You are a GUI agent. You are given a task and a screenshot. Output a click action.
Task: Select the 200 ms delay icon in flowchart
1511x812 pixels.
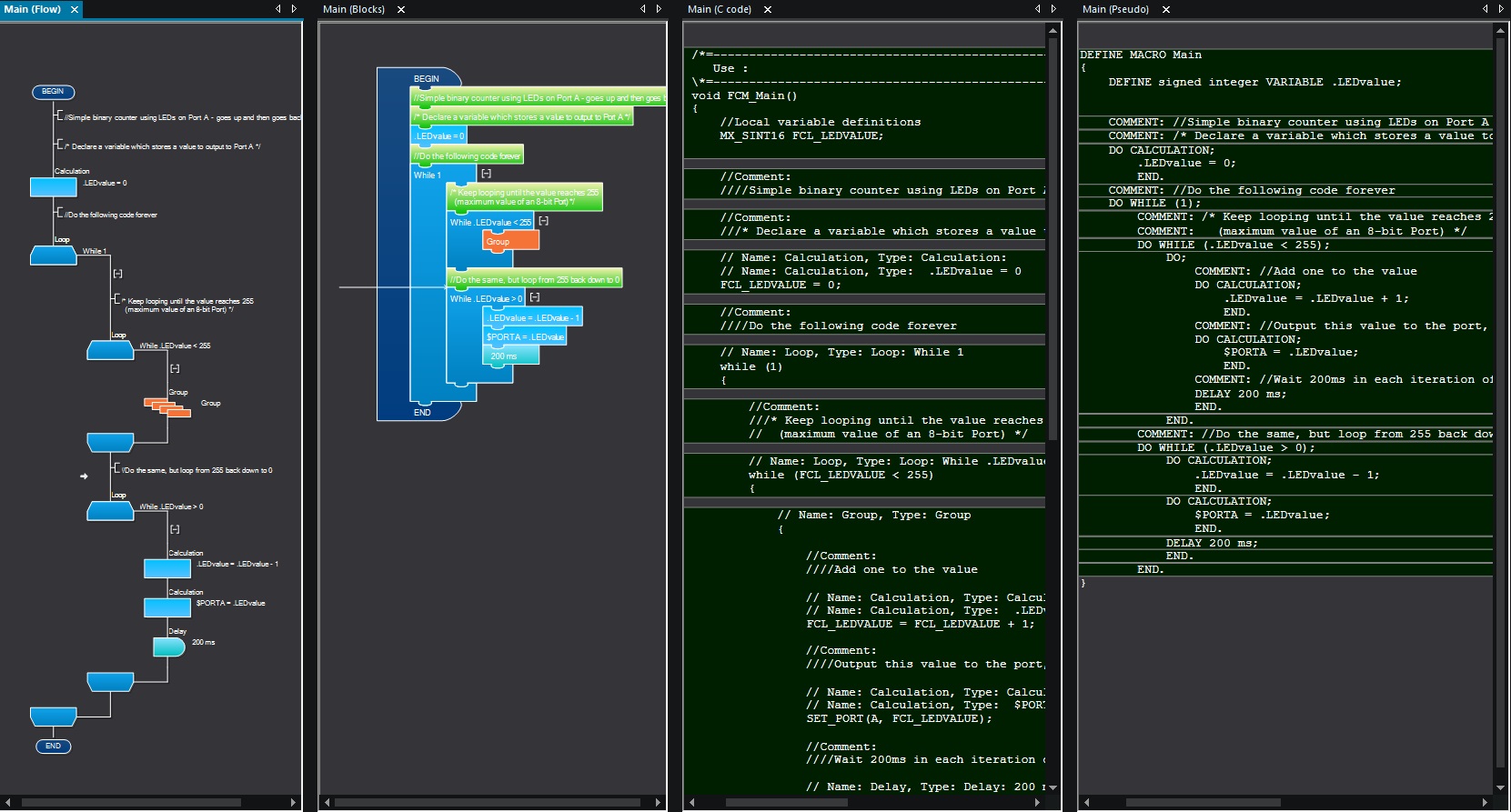pos(169,647)
